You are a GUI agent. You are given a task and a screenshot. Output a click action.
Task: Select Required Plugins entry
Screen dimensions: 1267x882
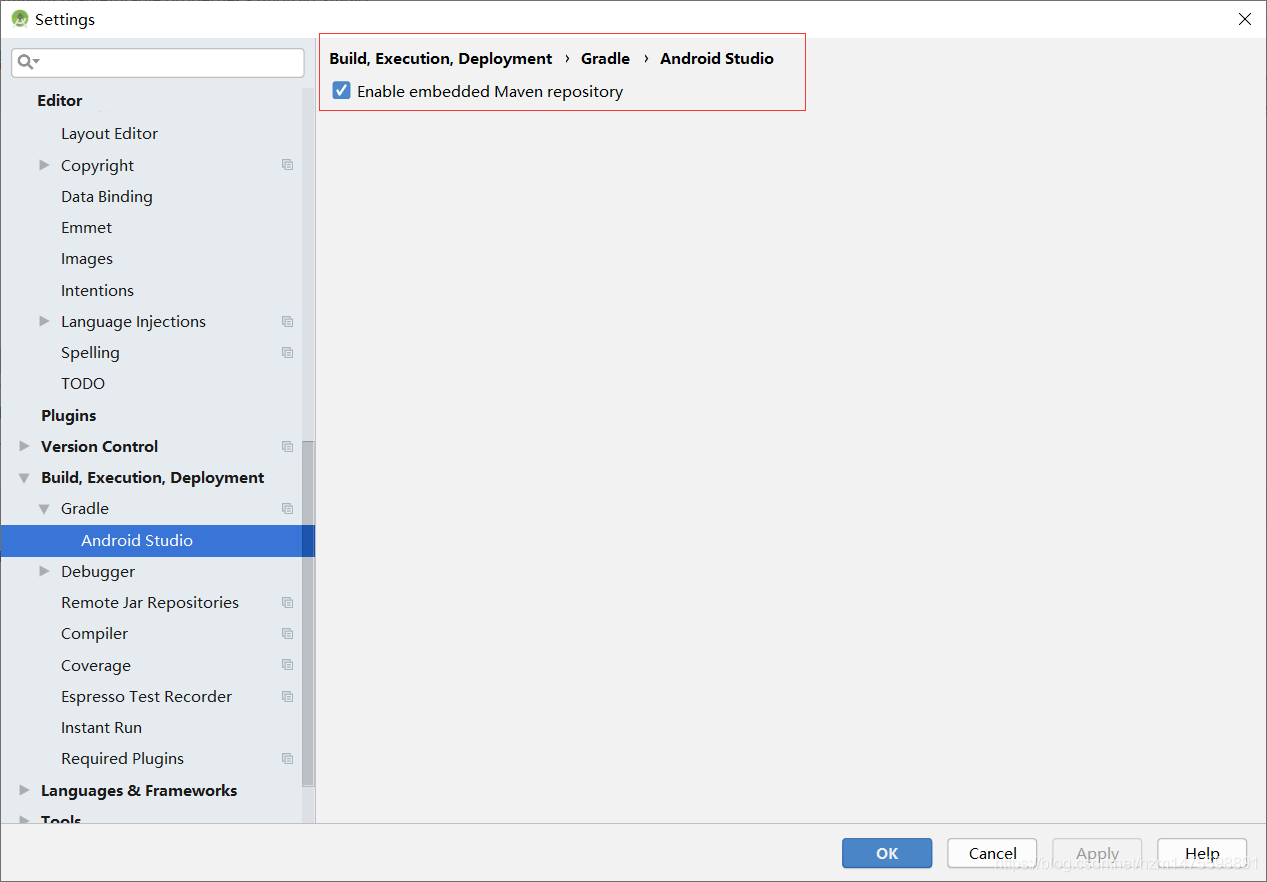click(x=122, y=758)
